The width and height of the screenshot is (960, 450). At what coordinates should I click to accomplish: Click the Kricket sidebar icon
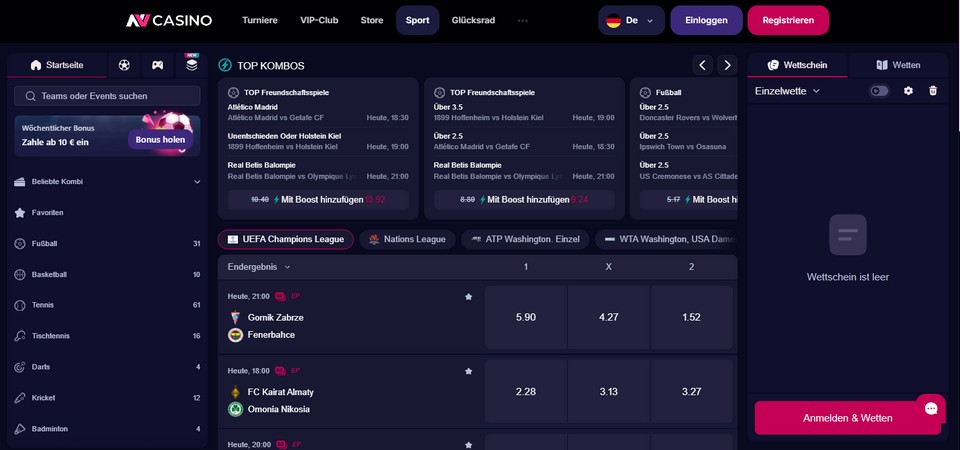pyautogui.click(x=20, y=398)
